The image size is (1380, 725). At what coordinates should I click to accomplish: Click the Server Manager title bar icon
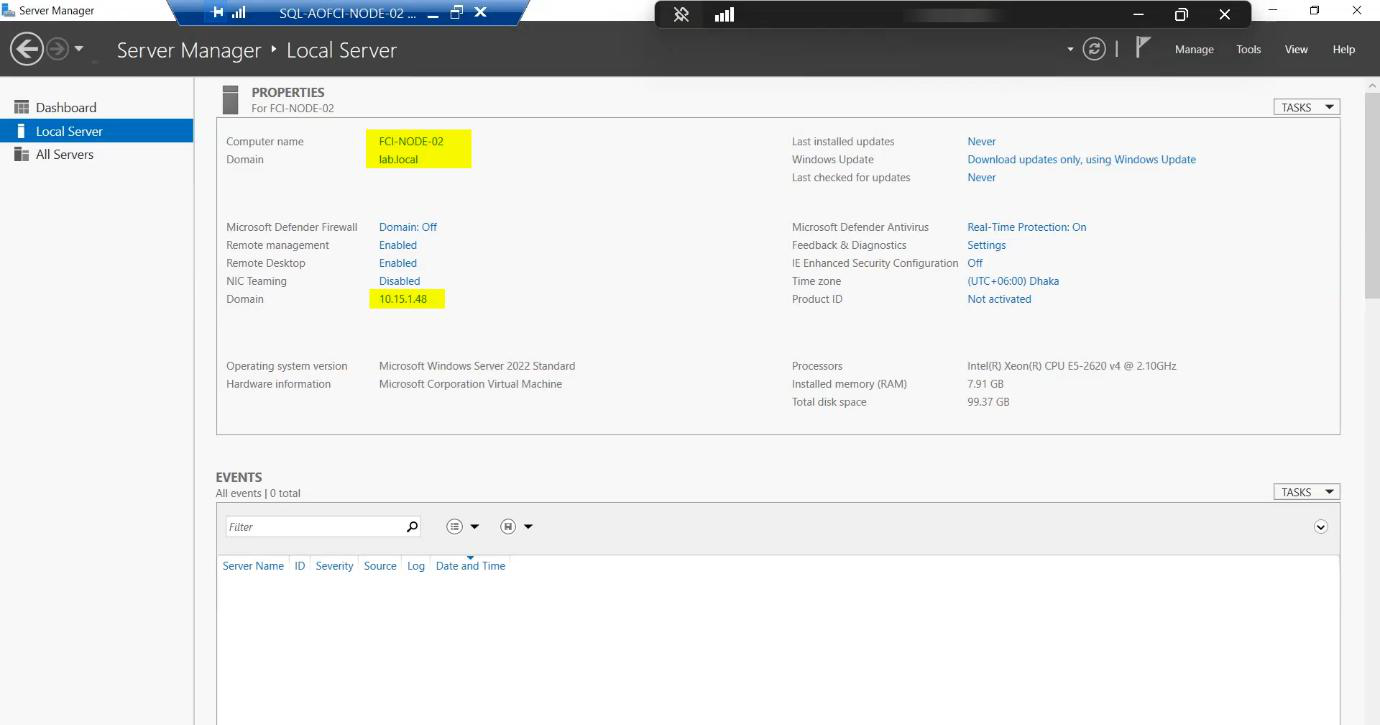(8, 10)
